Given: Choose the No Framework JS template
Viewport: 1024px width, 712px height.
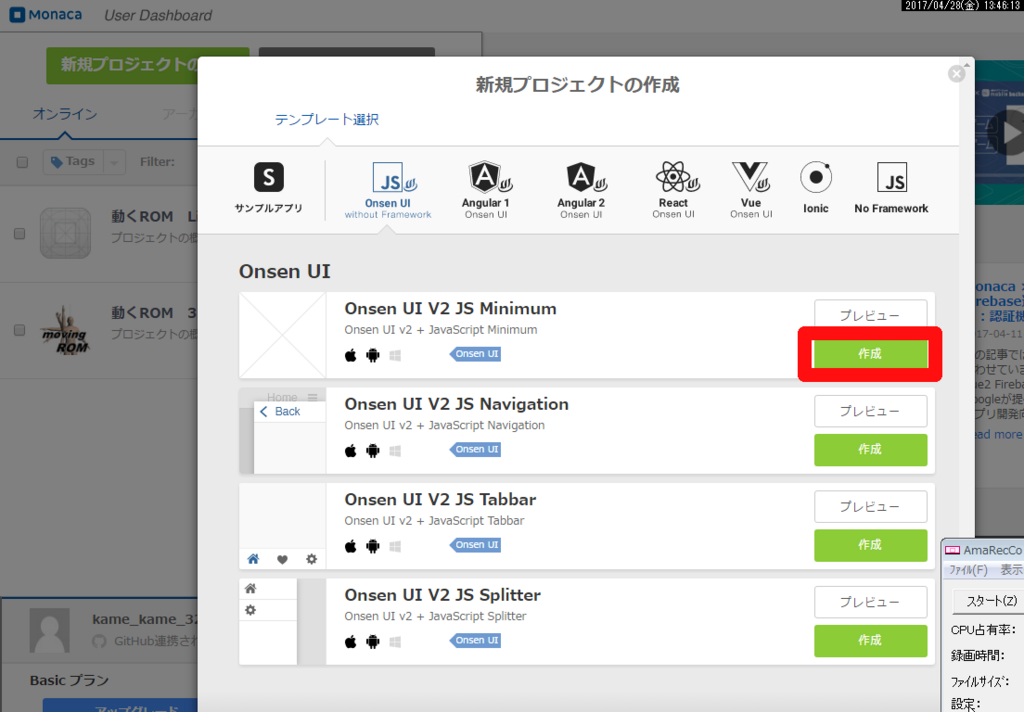Looking at the screenshot, I should (x=891, y=187).
